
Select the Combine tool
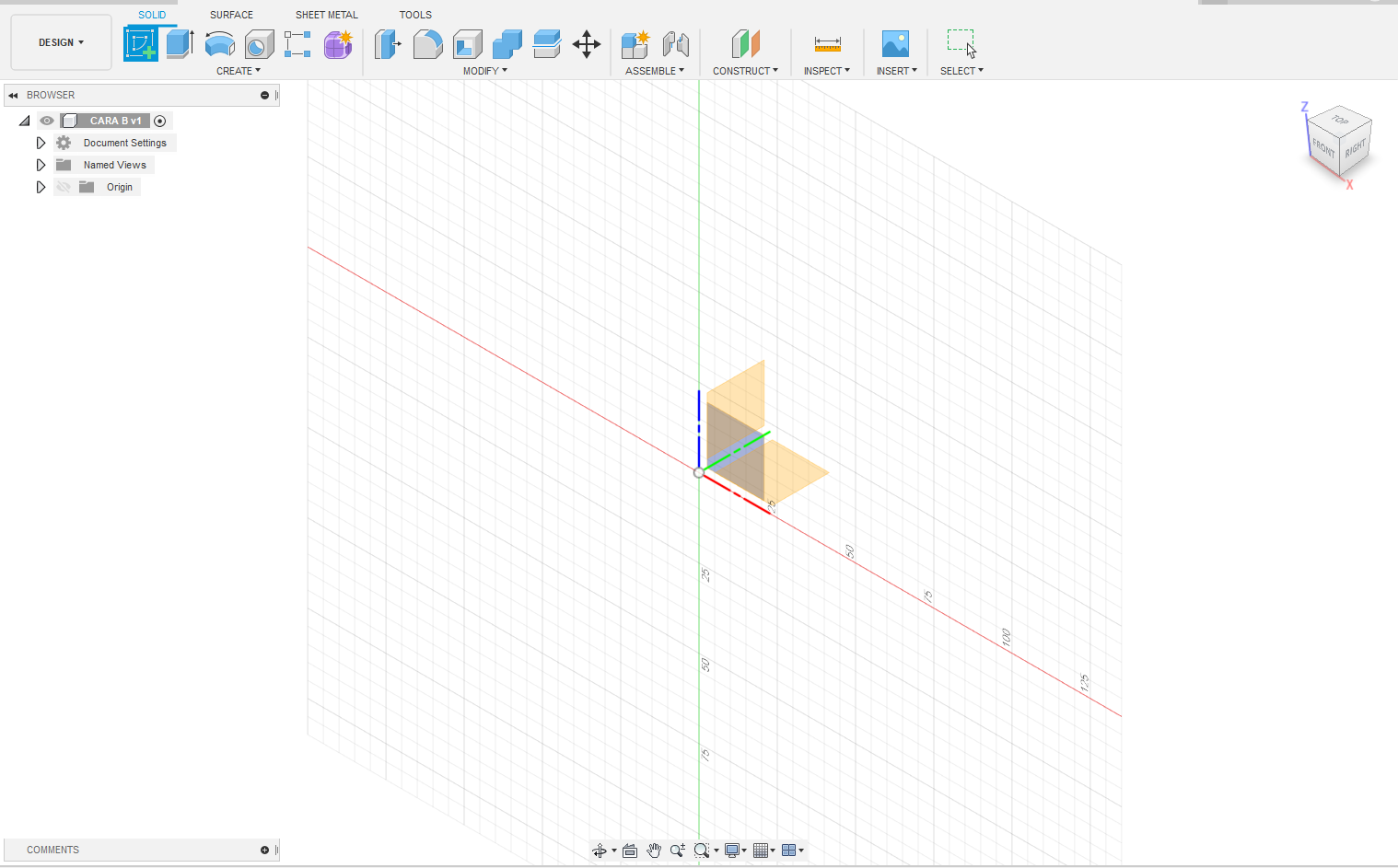click(507, 44)
